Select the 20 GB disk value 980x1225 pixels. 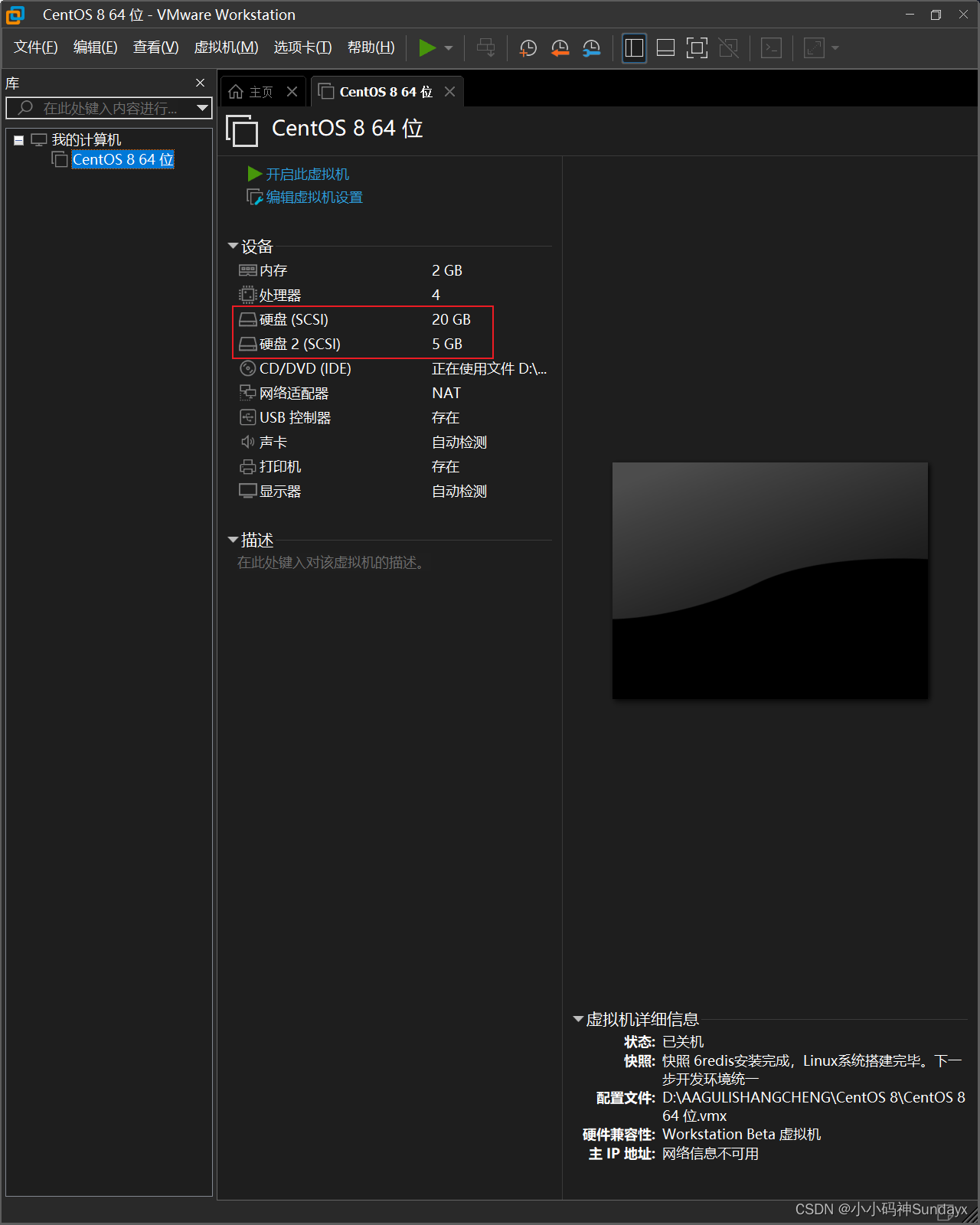click(451, 319)
